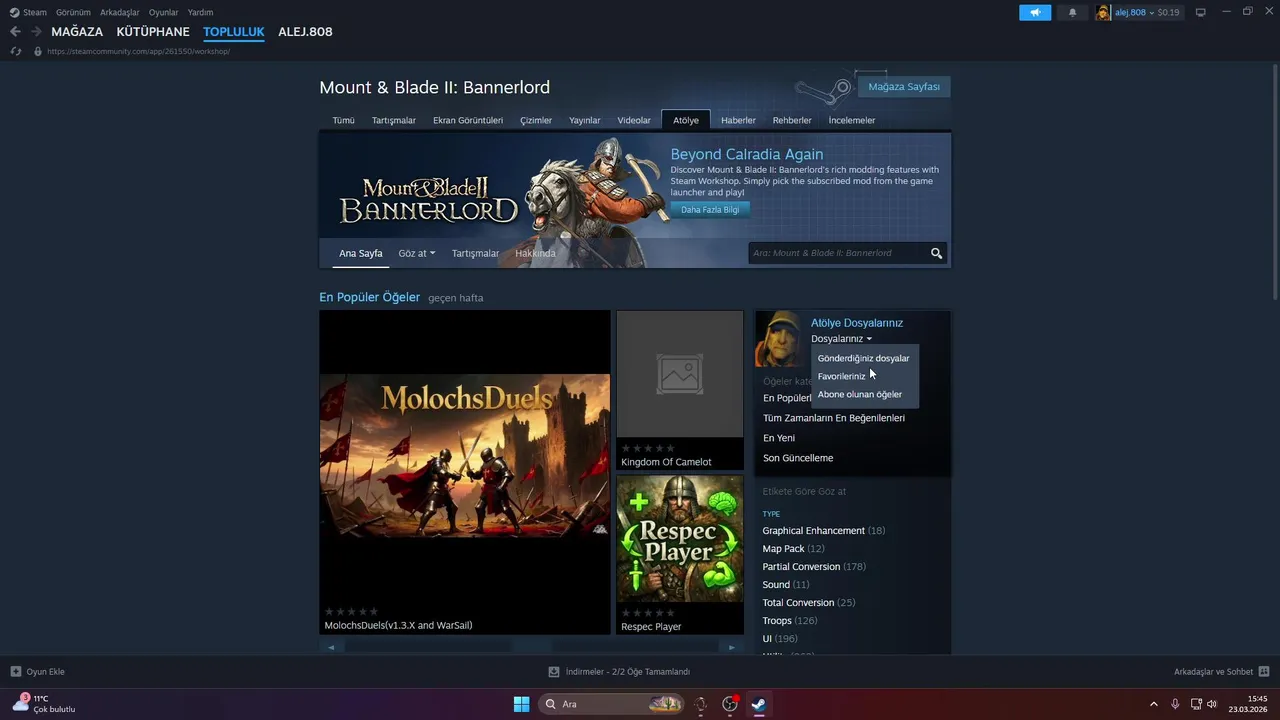Viewport: 1280px width, 720px height.
Task: Go back with the left arrow
Action: coord(15,32)
